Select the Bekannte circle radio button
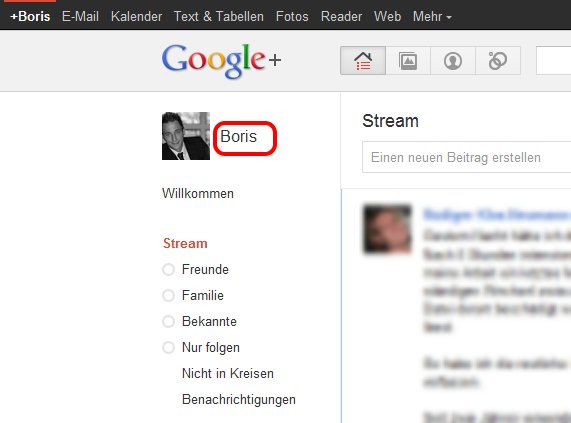The height and width of the screenshot is (423, 571). coord(168,322)
